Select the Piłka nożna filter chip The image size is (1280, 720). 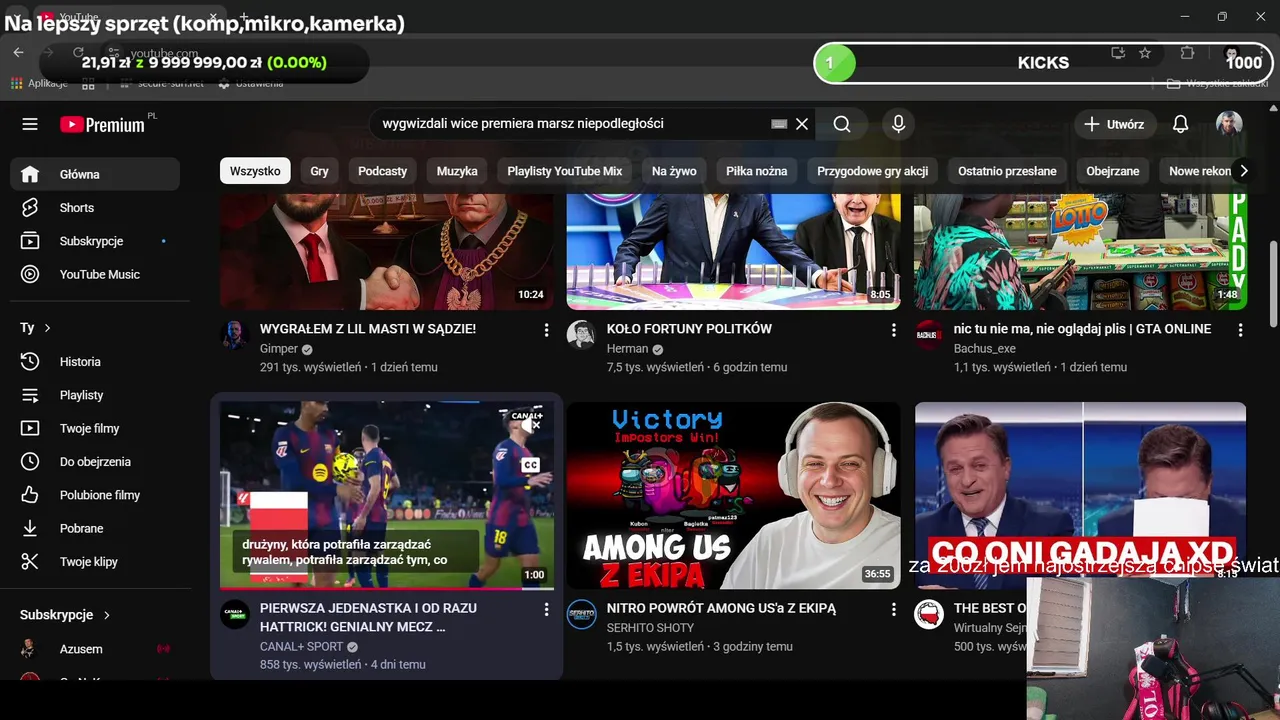(x=756, y=171)
